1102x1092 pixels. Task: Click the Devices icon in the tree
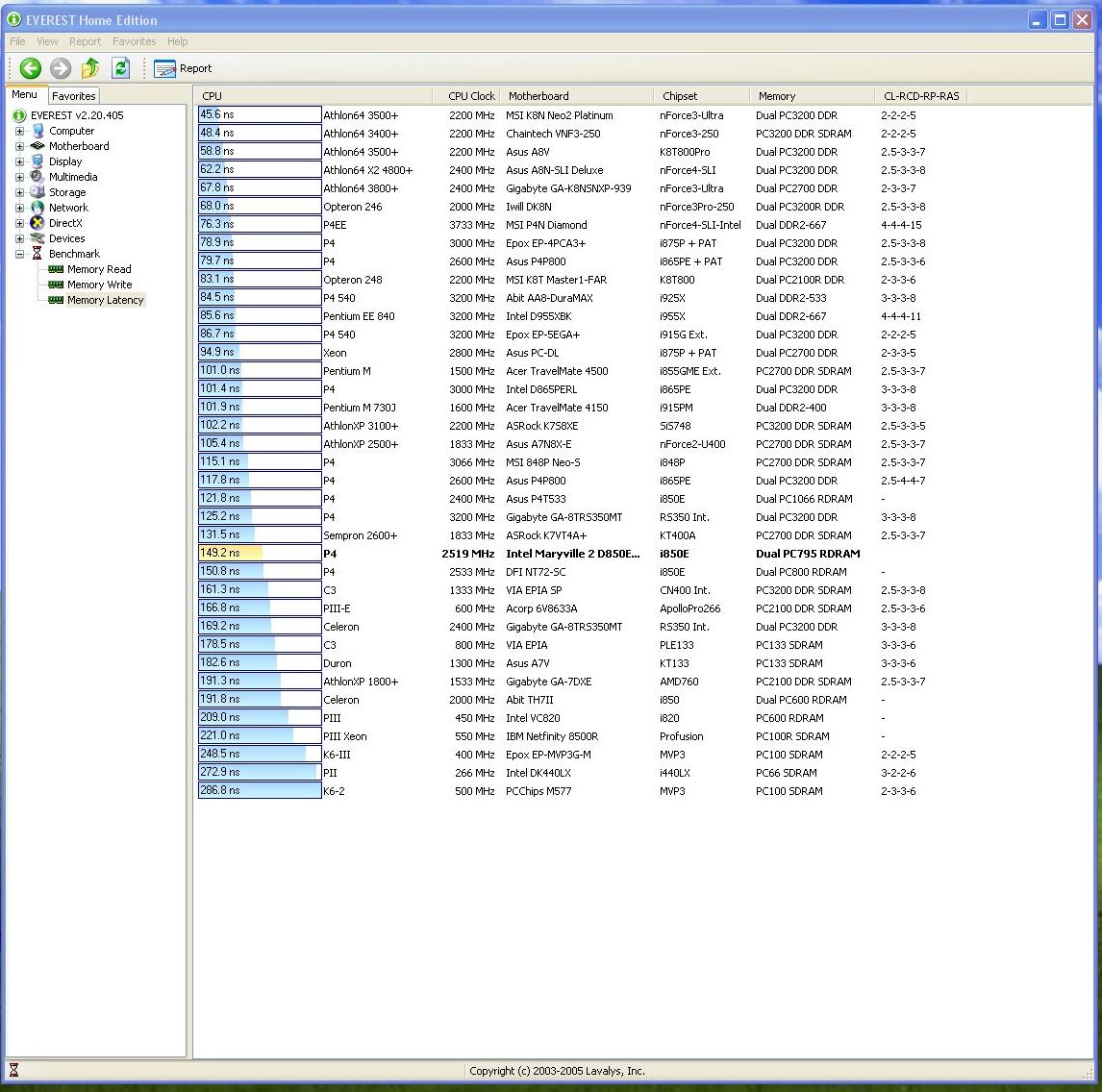click(x=38, y=239)
